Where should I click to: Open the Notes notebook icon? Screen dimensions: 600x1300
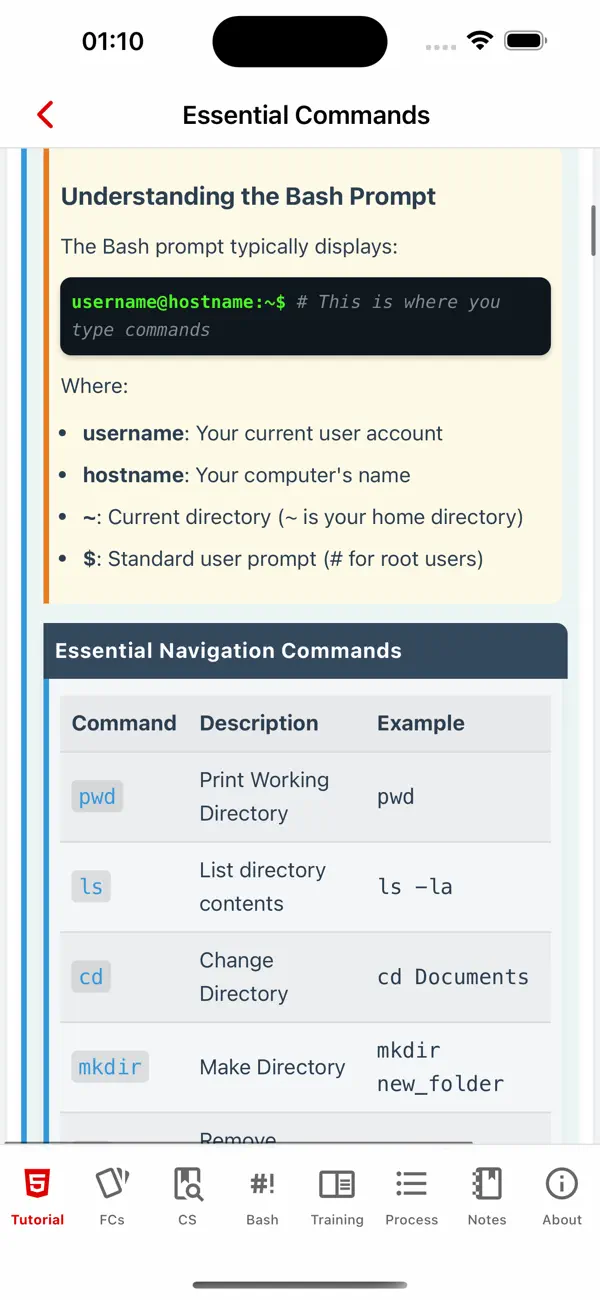[487, 1185]
